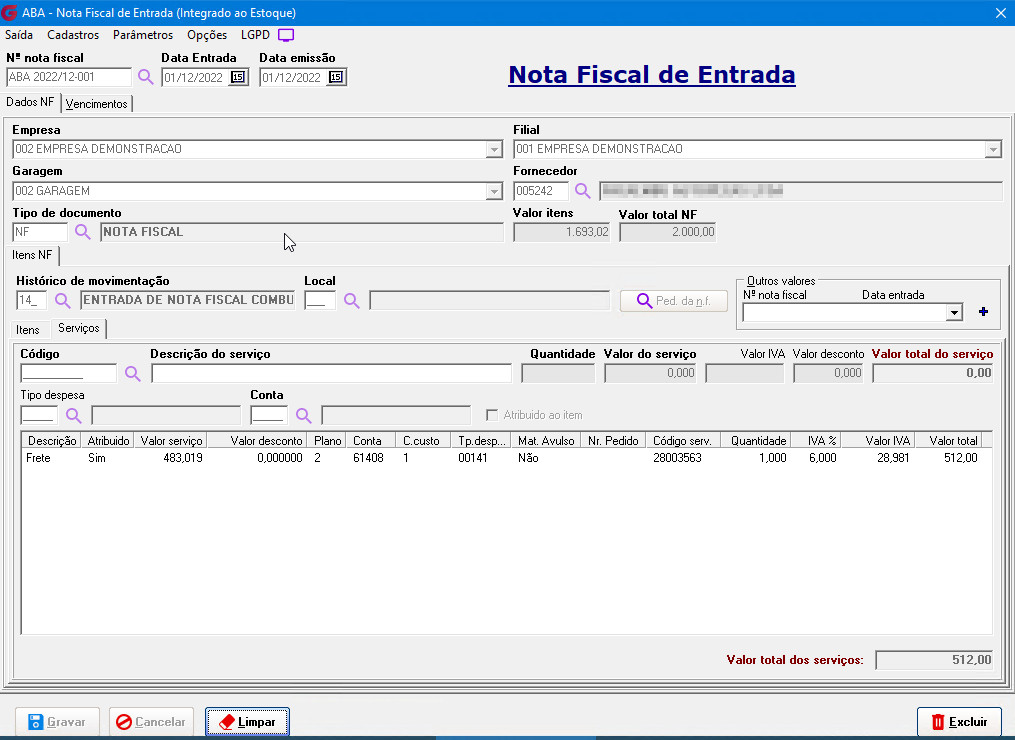Screen dimensions: 1015x740
Task: Open the Opções menu
Action: (x=207, y=35)
